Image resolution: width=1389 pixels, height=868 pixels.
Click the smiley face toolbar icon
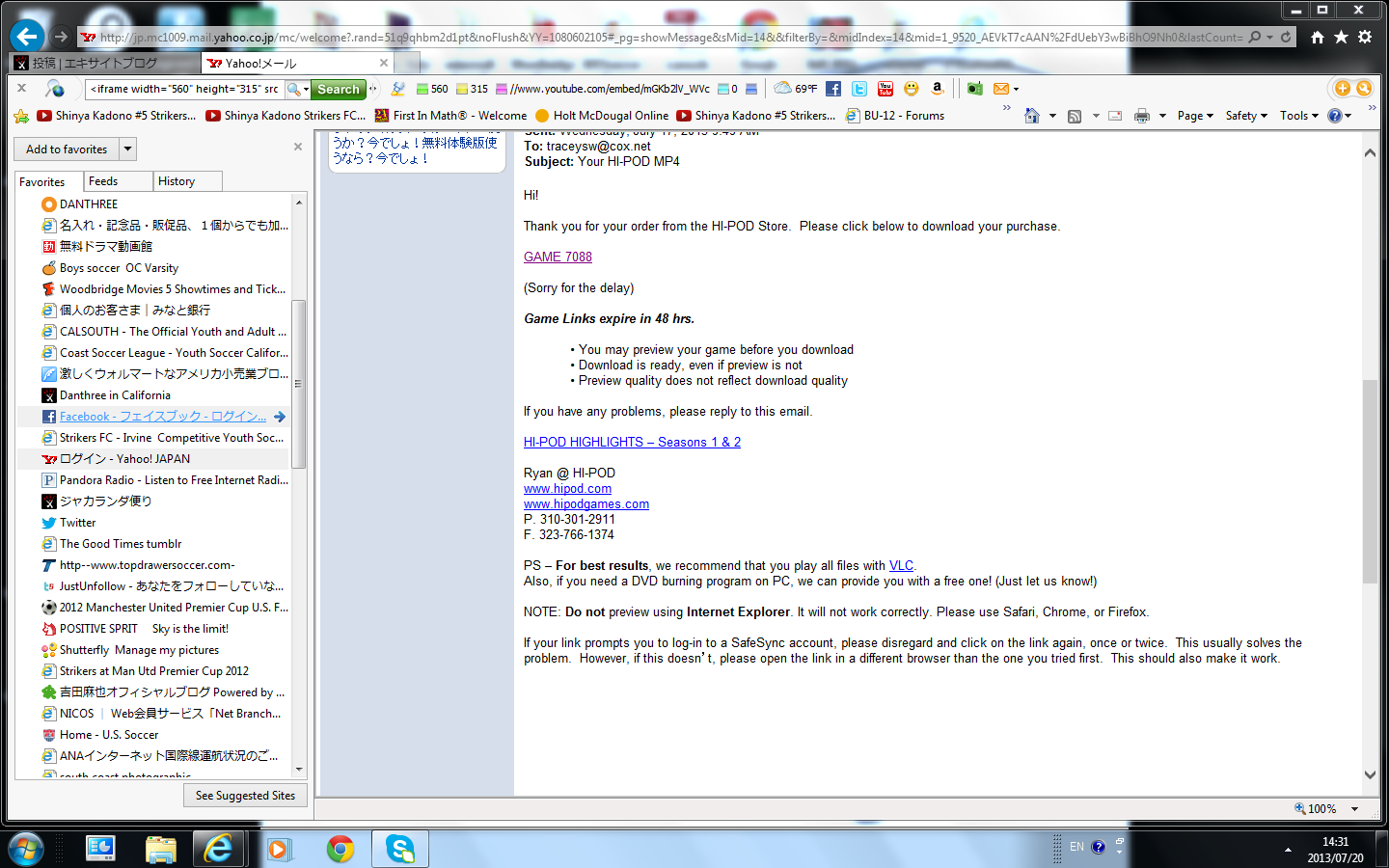(912, 89)
